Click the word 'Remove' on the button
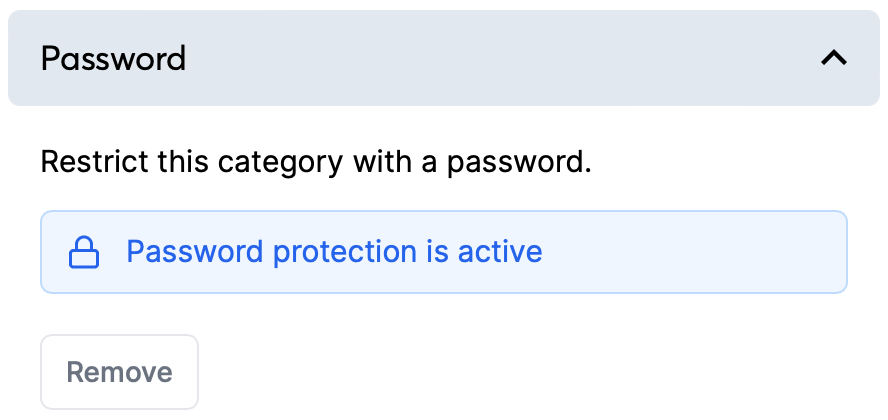 [x=119, y=372]
